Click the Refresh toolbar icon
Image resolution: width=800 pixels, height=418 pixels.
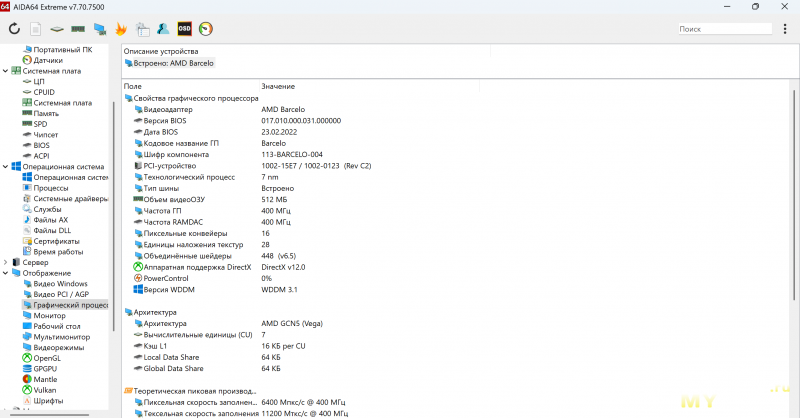[x=15, y=29]
